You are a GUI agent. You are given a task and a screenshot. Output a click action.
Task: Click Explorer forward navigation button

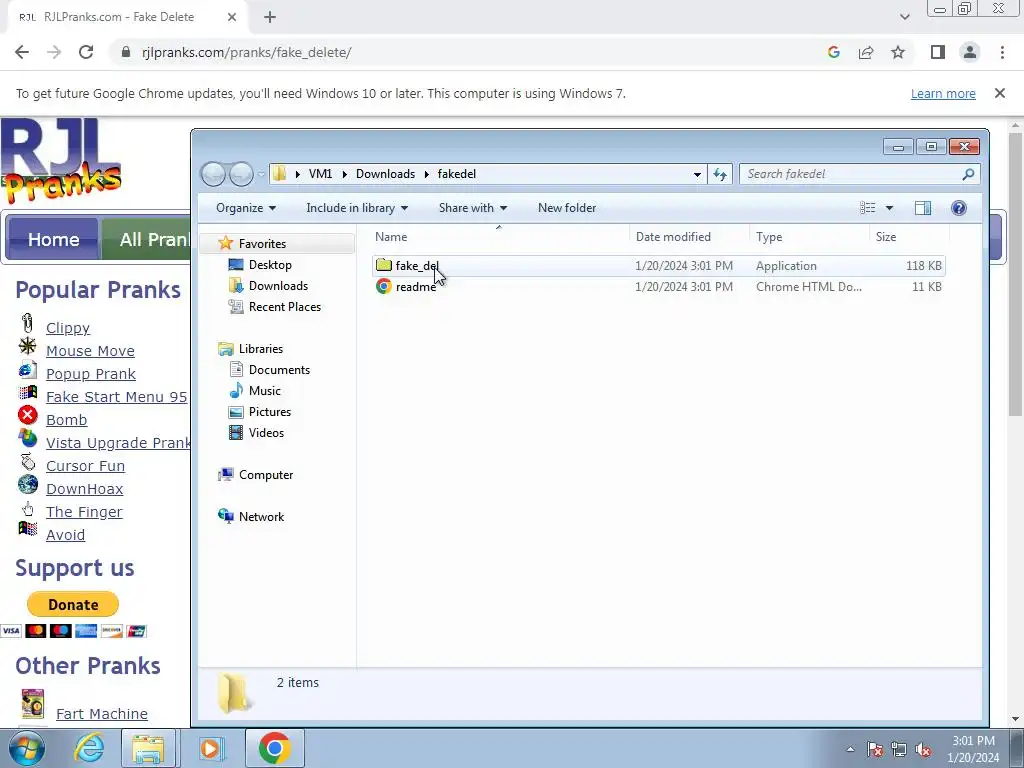[x=241, y=174]
